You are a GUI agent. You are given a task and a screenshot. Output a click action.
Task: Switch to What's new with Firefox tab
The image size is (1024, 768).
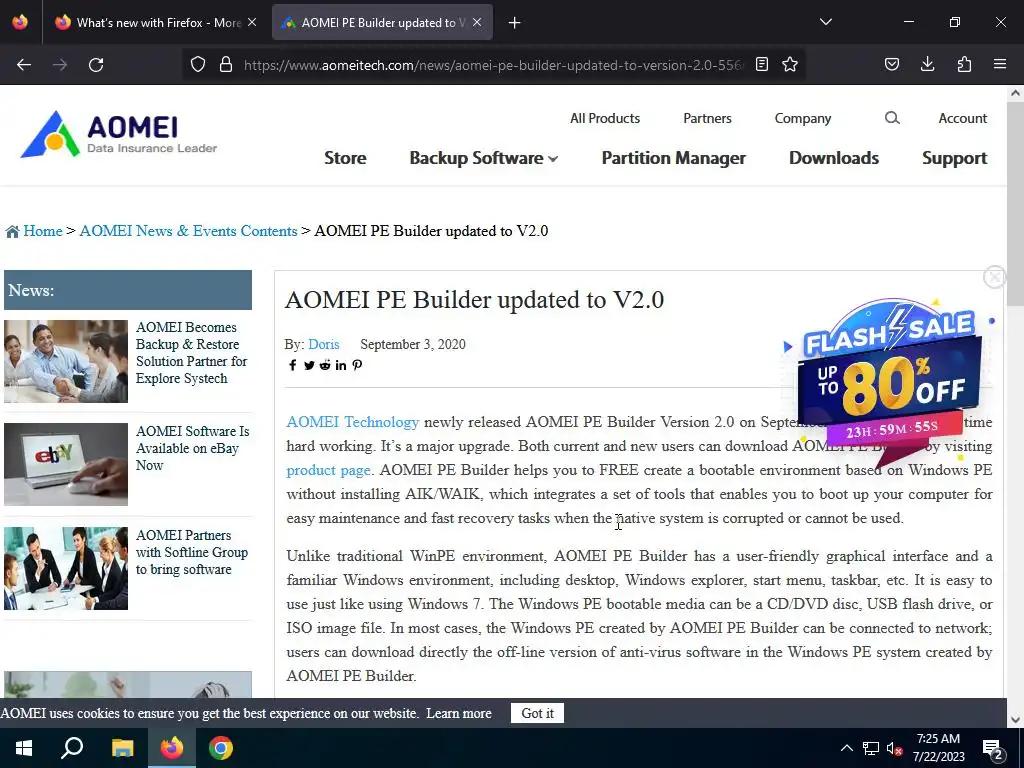pyautogui.click(x=157, y=22)
